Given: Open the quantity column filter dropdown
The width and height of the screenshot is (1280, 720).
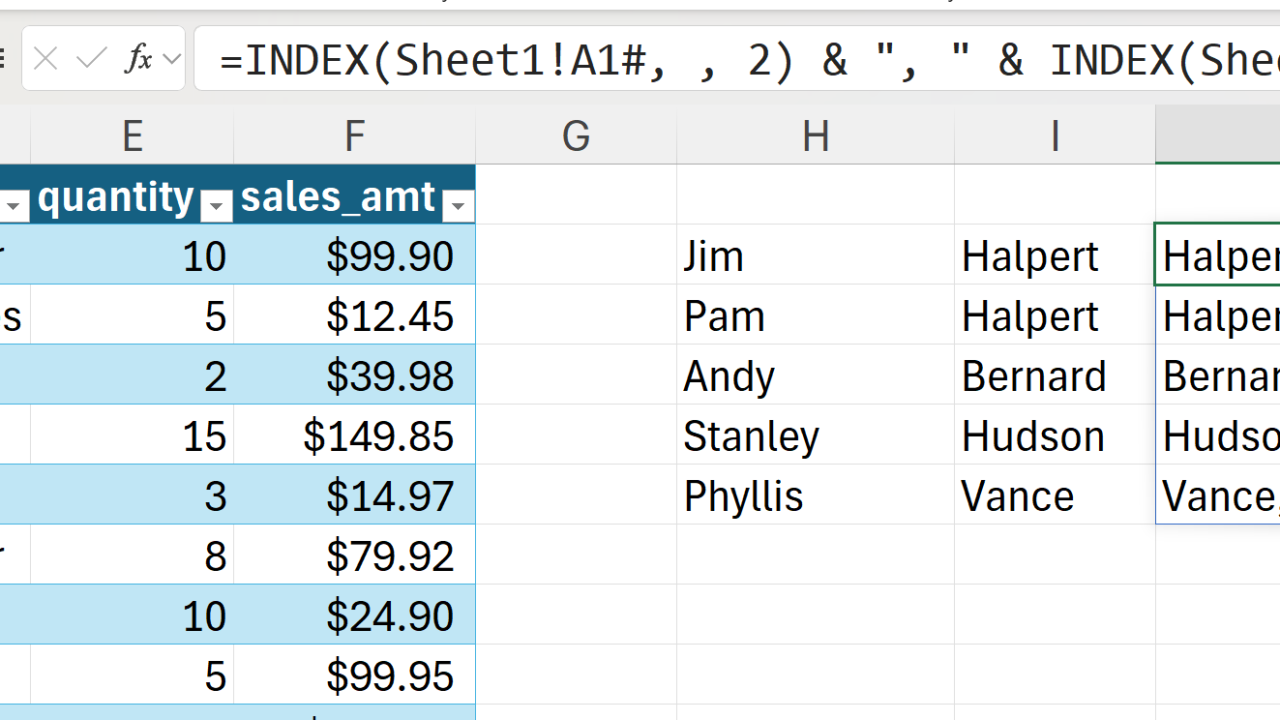Looking at the screenshot, I should pos(216,206).
